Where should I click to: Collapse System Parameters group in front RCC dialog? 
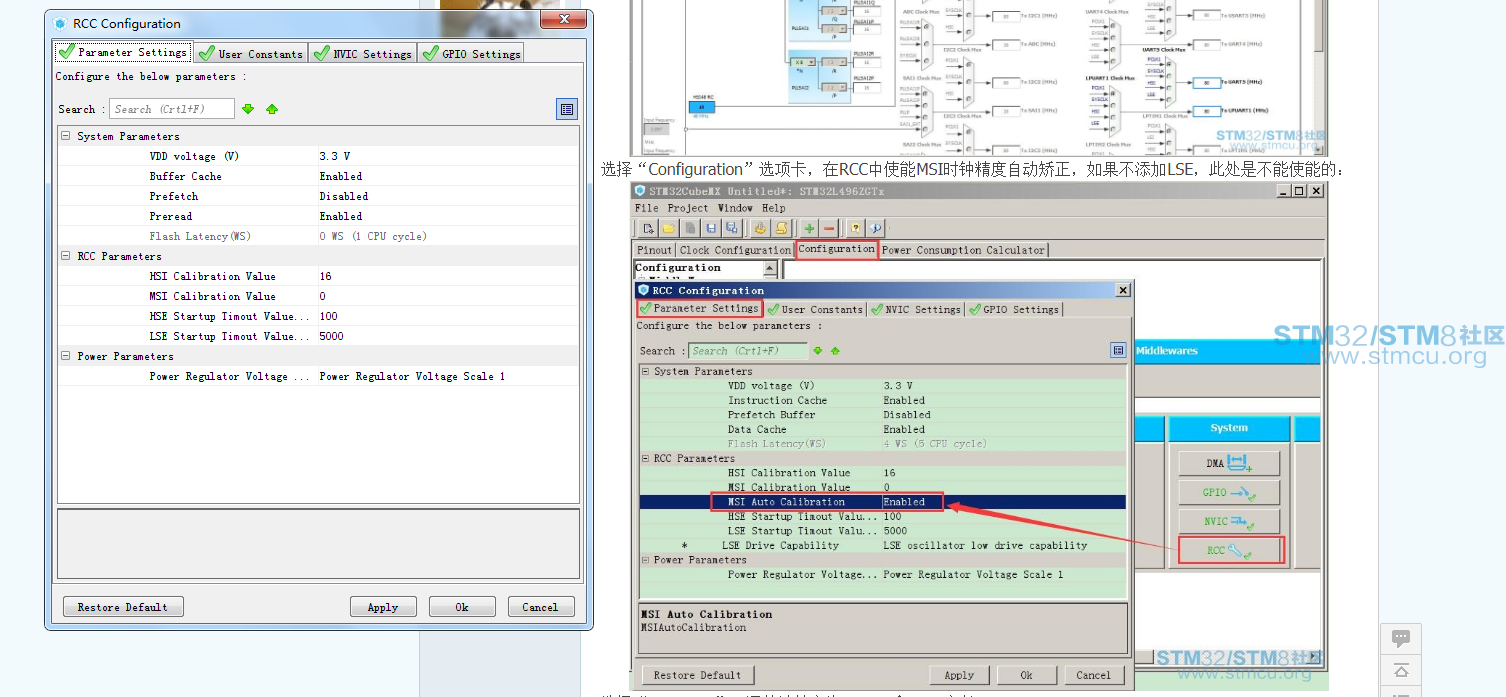pos(65,136)
